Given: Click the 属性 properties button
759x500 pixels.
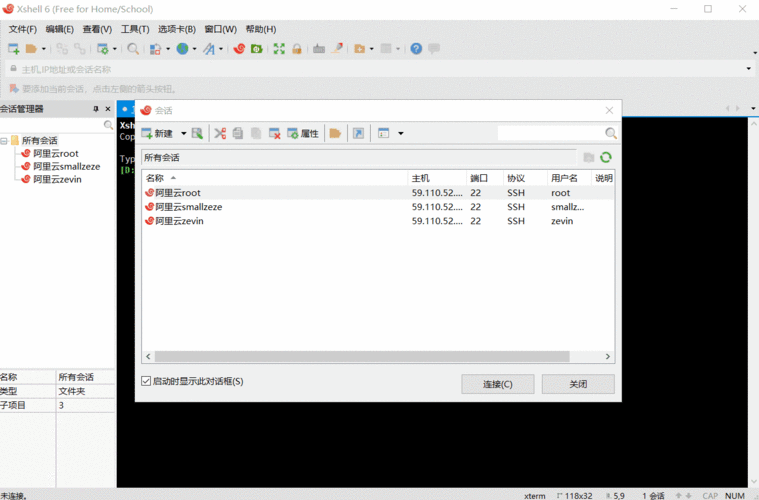Looking at the screenshot, I should click(x=303, y=133).
